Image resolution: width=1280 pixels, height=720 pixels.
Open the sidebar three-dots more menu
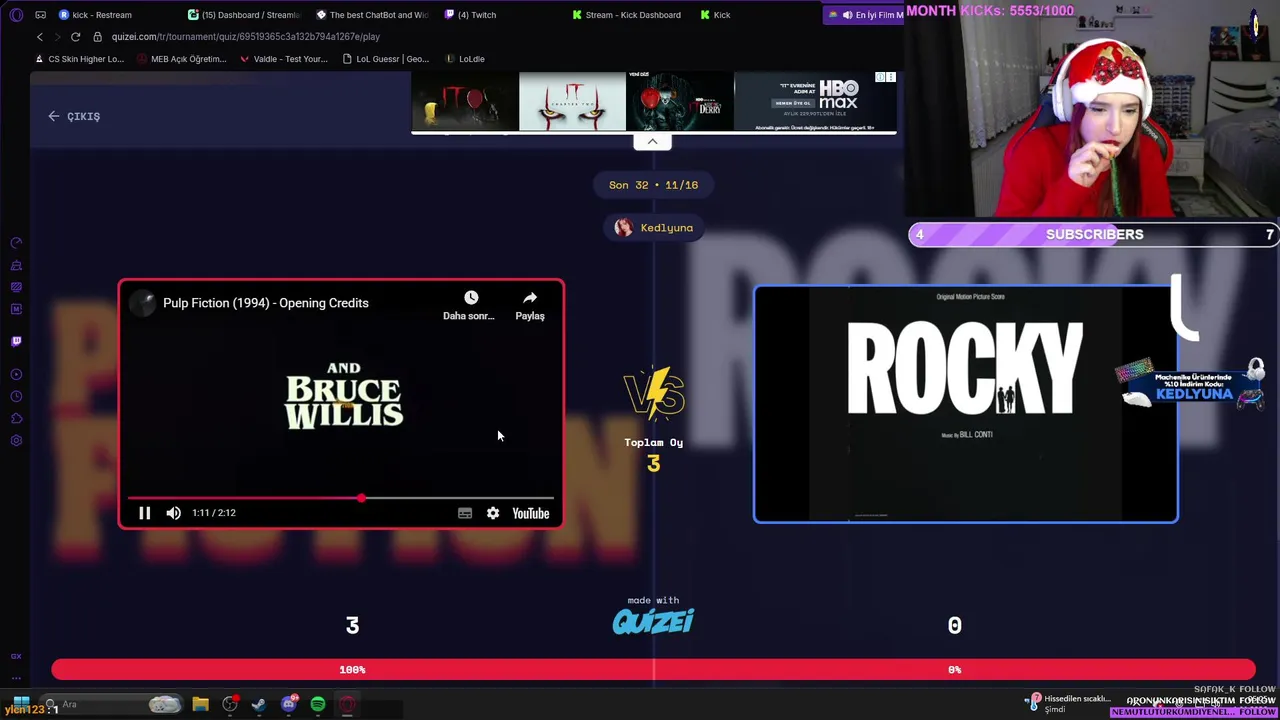[x=16, y=677]
